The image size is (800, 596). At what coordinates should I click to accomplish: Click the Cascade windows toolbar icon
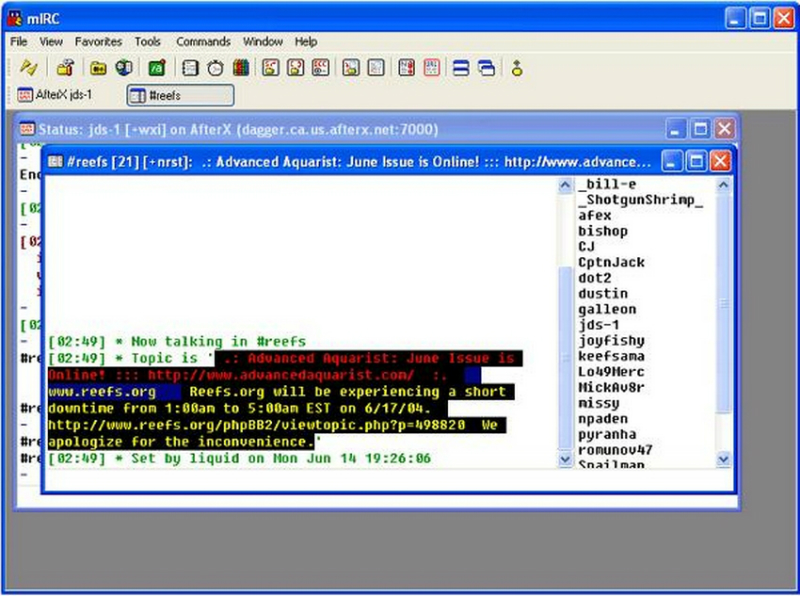(486, 68)
